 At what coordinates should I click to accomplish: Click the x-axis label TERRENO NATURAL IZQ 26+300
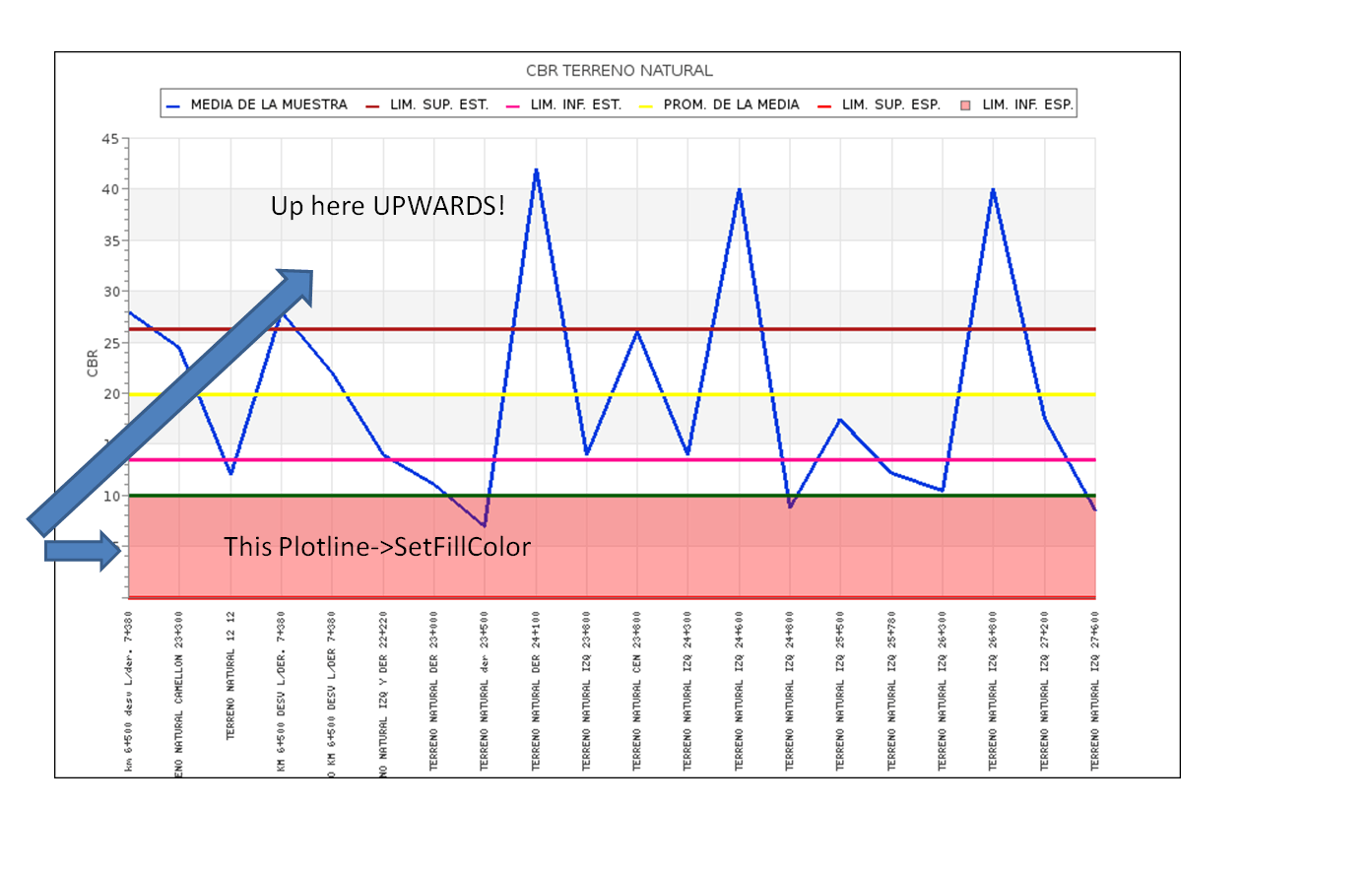point(943,691)
